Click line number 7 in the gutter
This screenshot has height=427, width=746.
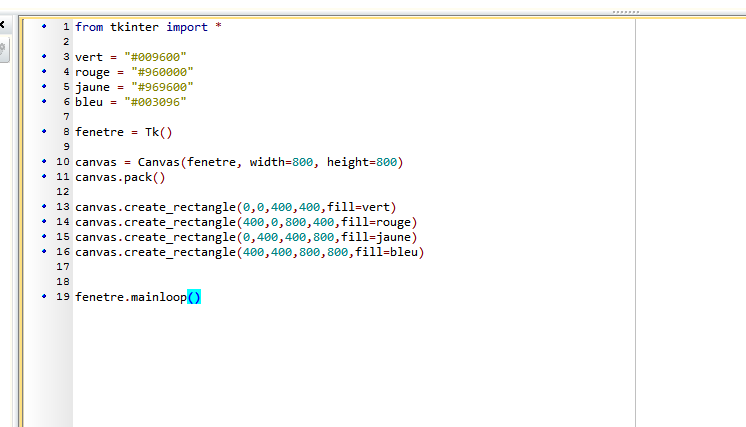click(x=66, y=117)
